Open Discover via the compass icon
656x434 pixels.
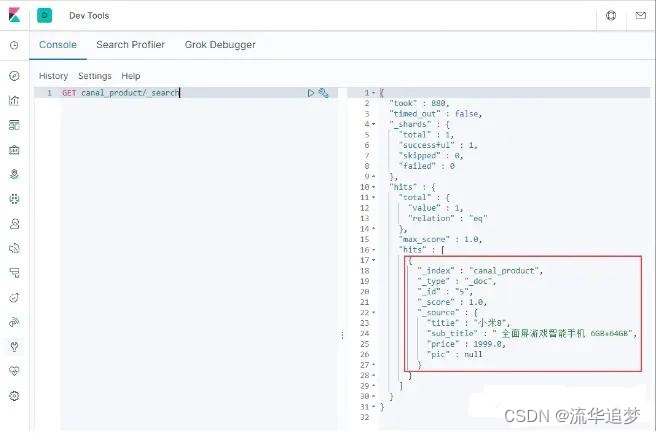14,76
